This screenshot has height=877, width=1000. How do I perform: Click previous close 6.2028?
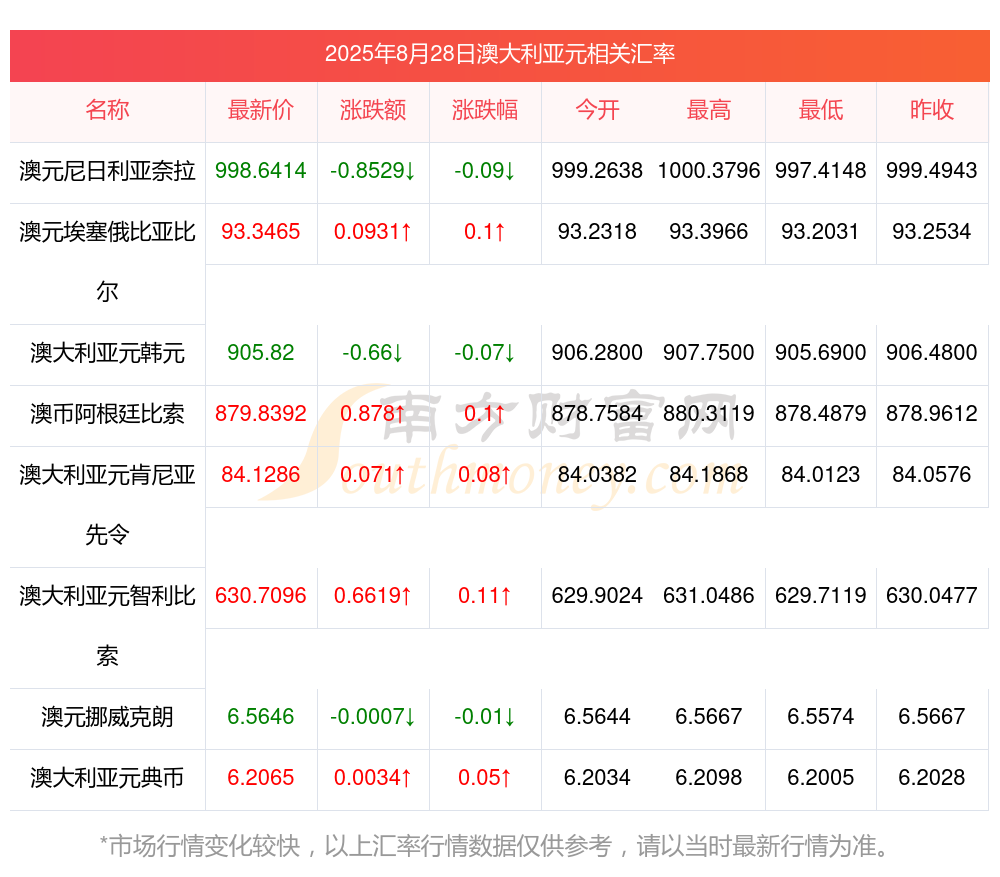click(x=932, y=778)
